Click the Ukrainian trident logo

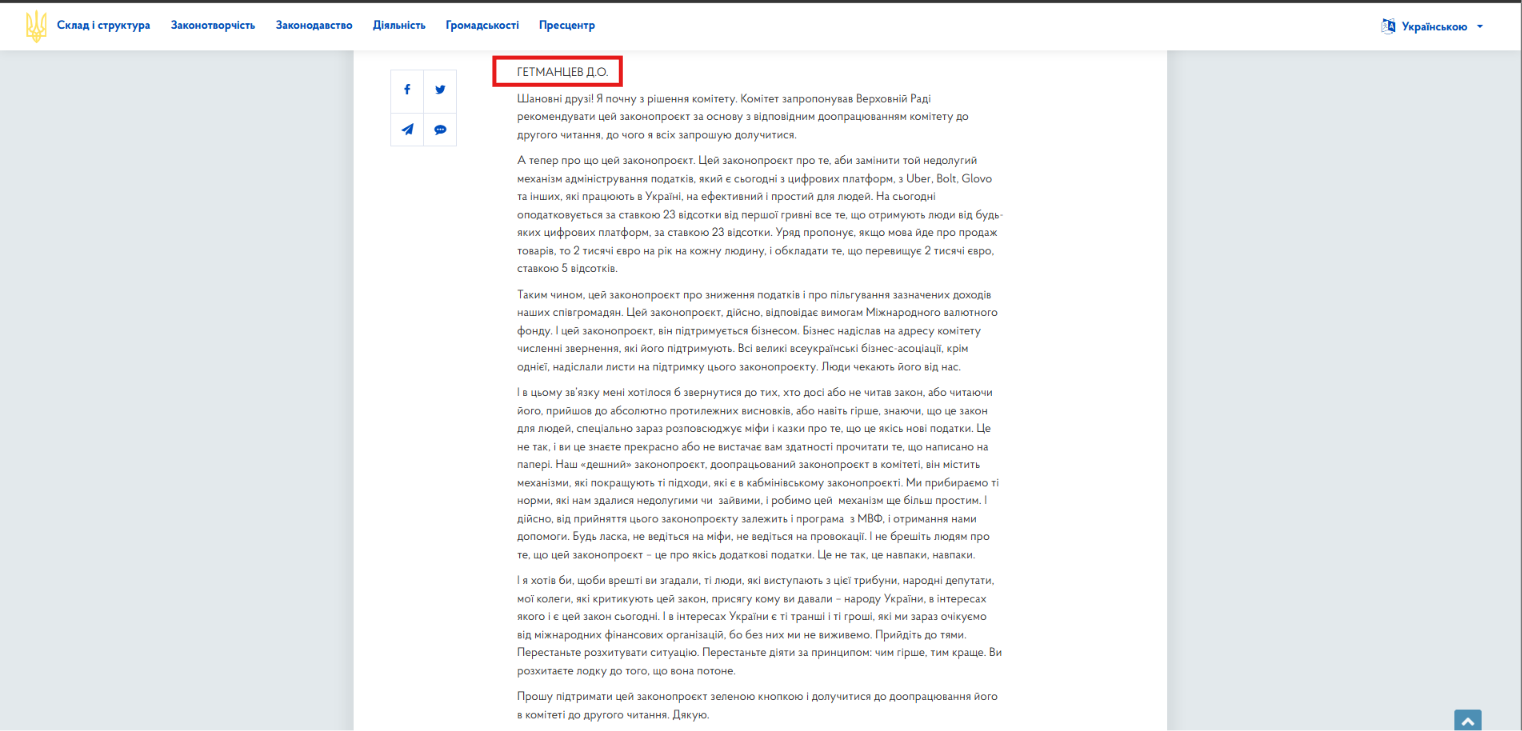(36, 26)
